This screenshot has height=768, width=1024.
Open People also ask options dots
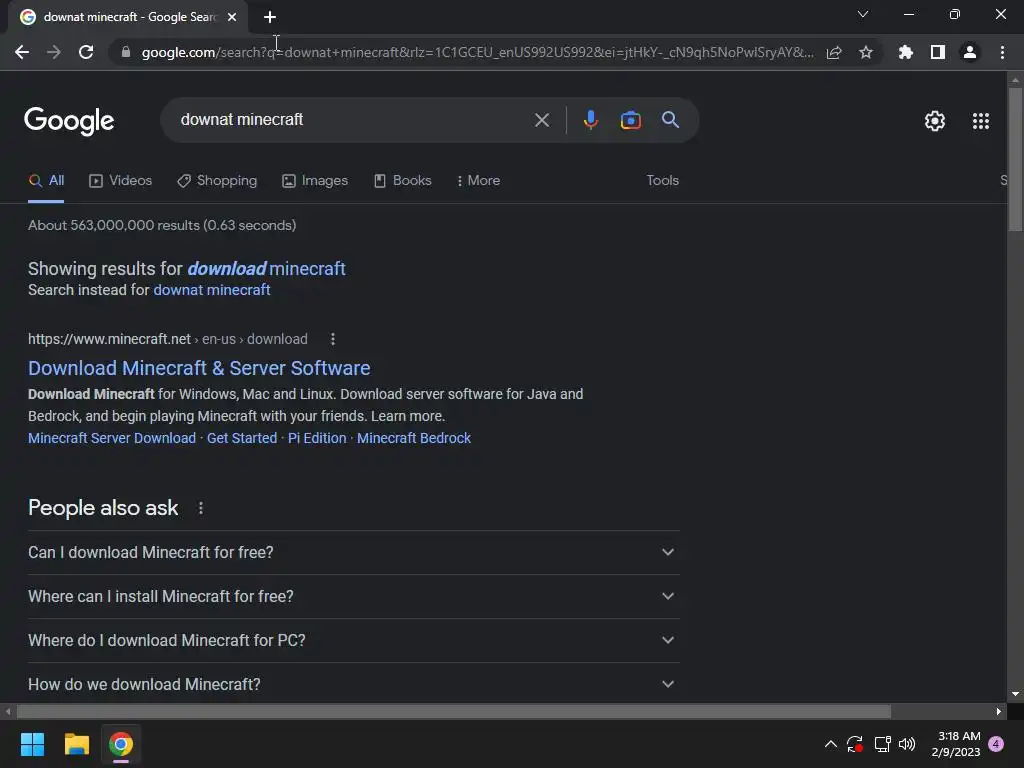[x=200, y=508]
